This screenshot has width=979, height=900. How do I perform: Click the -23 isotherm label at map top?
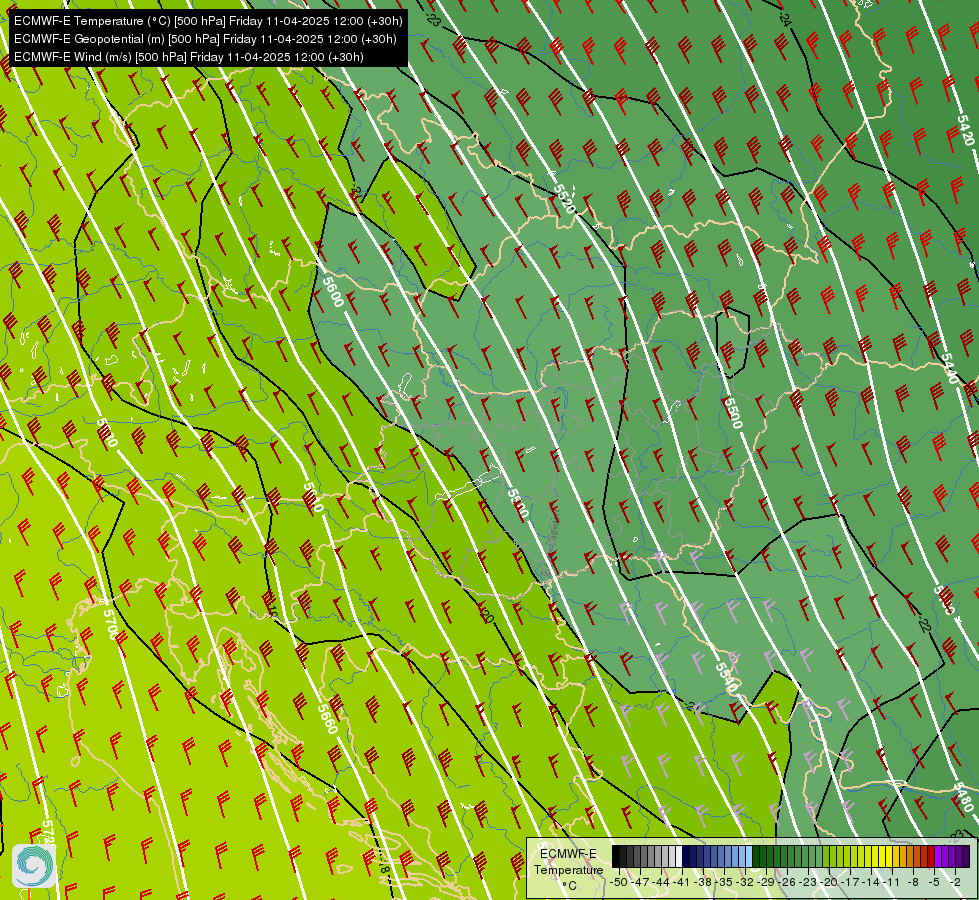pos(433,18)
